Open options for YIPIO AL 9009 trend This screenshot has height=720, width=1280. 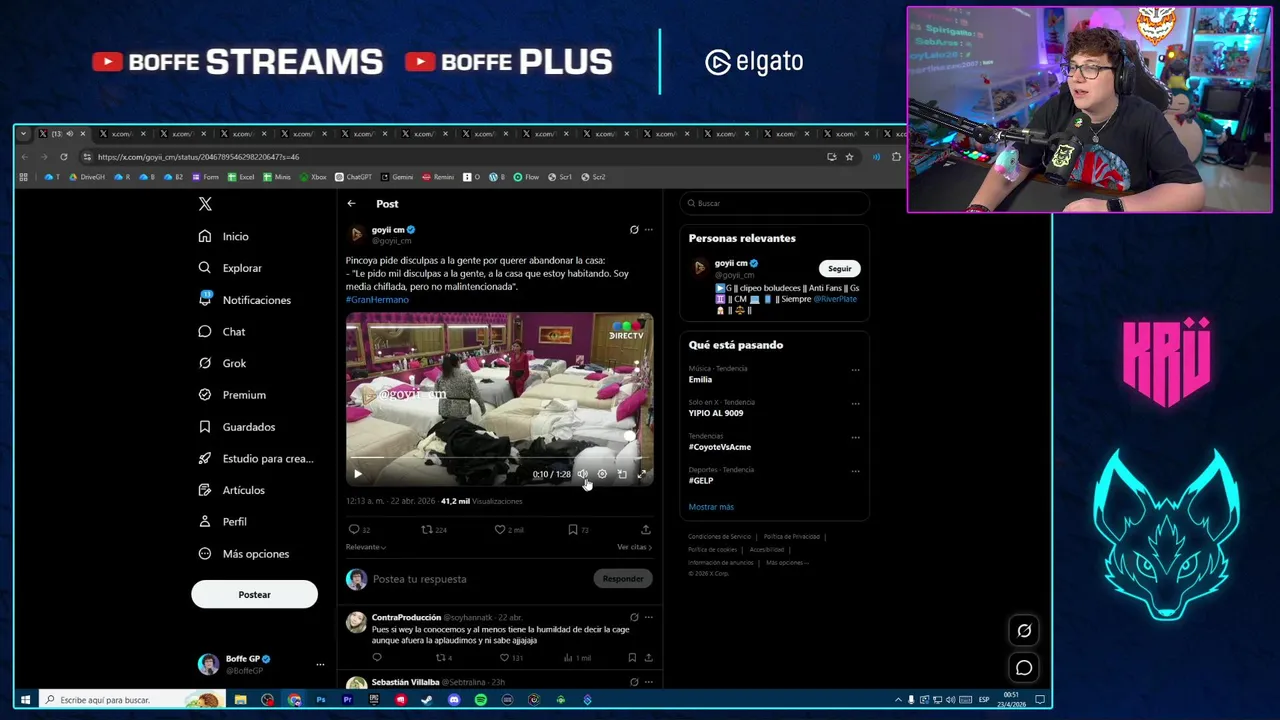855,404
